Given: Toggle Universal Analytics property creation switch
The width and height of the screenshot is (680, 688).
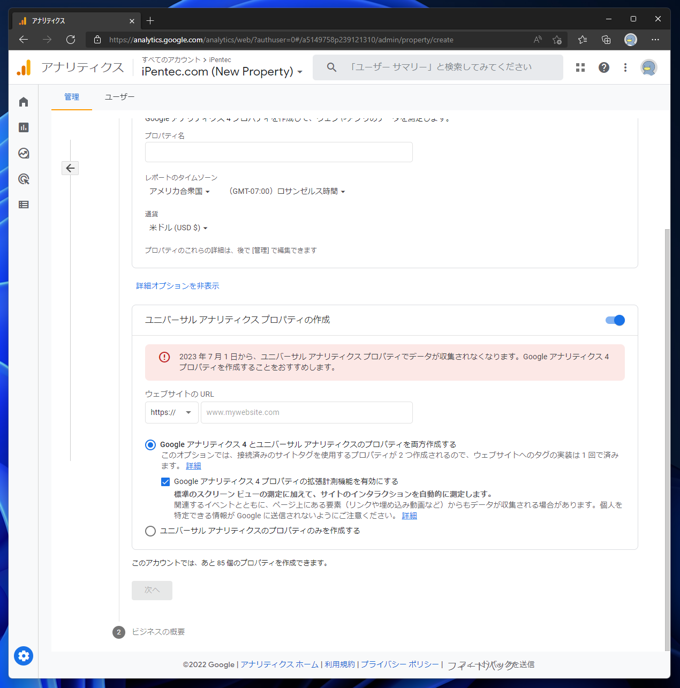Looking at the screenshot, I should click(x=615, y=320).
